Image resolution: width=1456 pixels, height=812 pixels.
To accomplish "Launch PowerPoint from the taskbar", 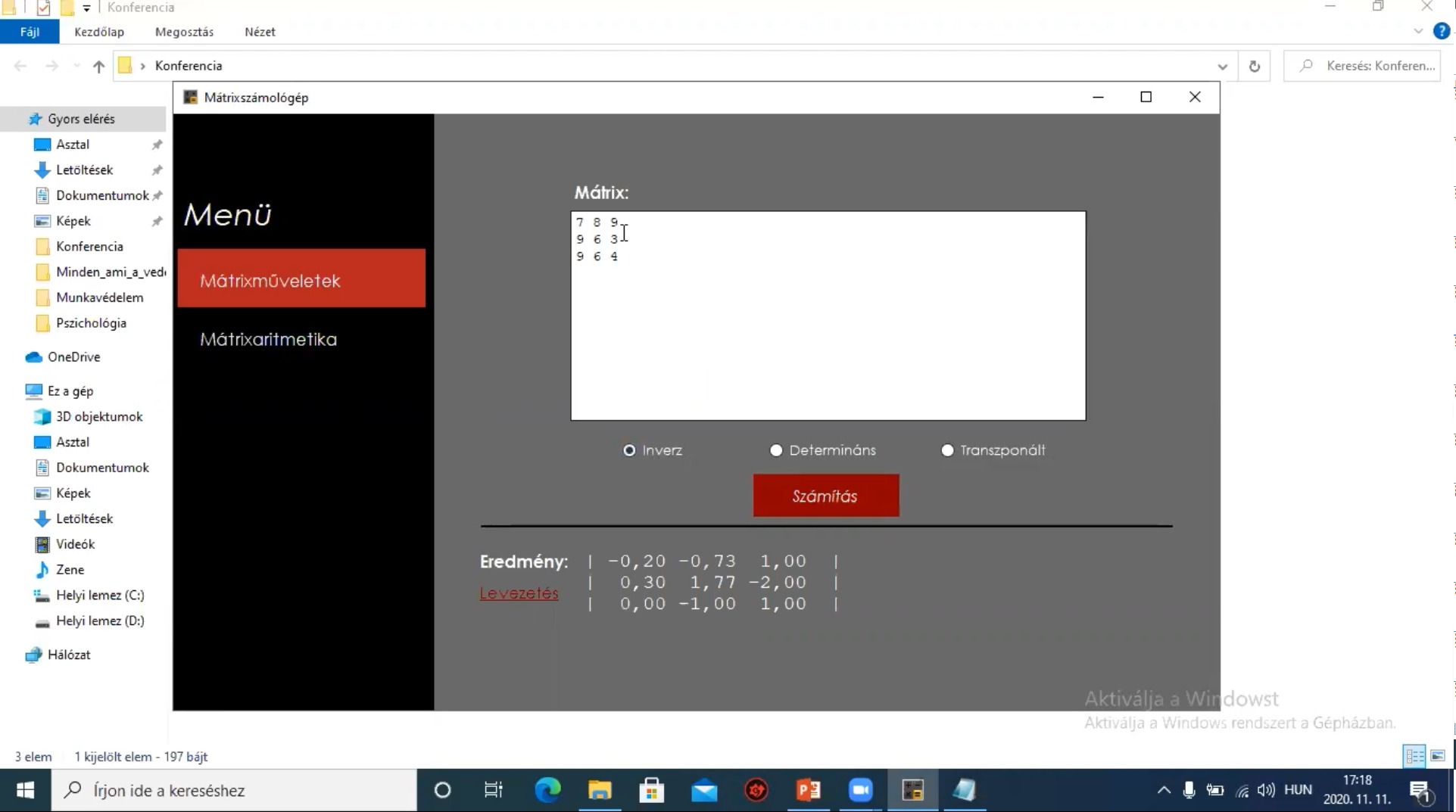I will [x=808, y=790].
